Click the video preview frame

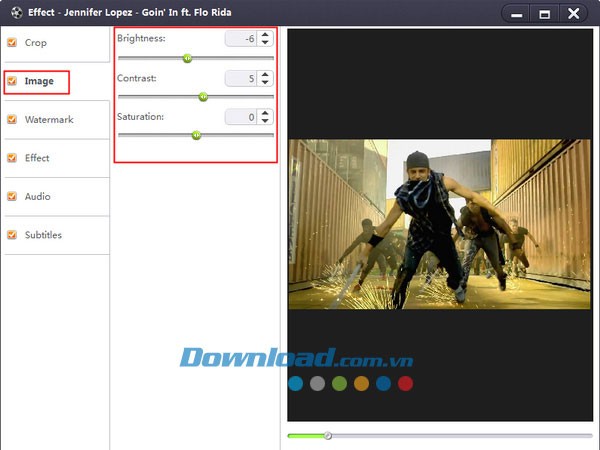pos(440,224)
